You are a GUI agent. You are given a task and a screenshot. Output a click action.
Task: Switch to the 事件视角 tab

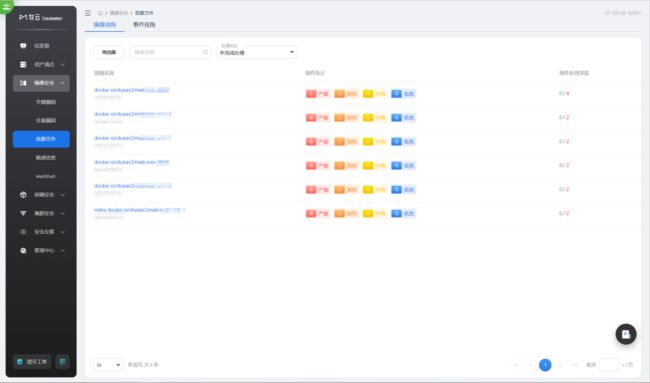tap(144, 25)
